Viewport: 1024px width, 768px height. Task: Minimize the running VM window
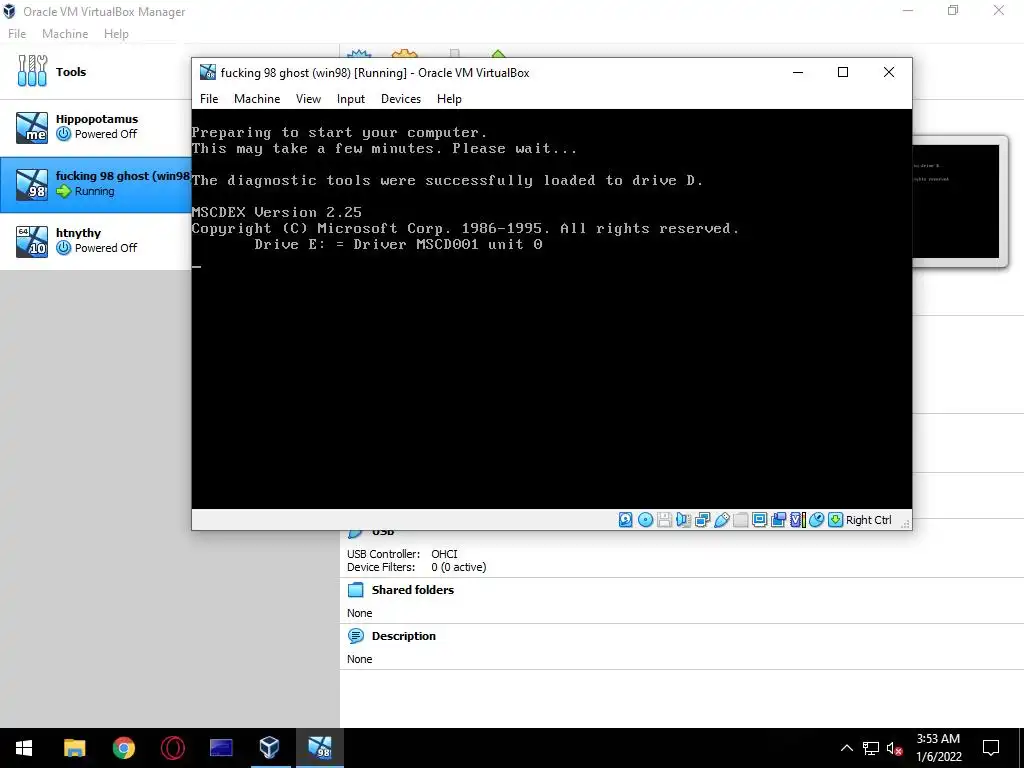(798, 72)
